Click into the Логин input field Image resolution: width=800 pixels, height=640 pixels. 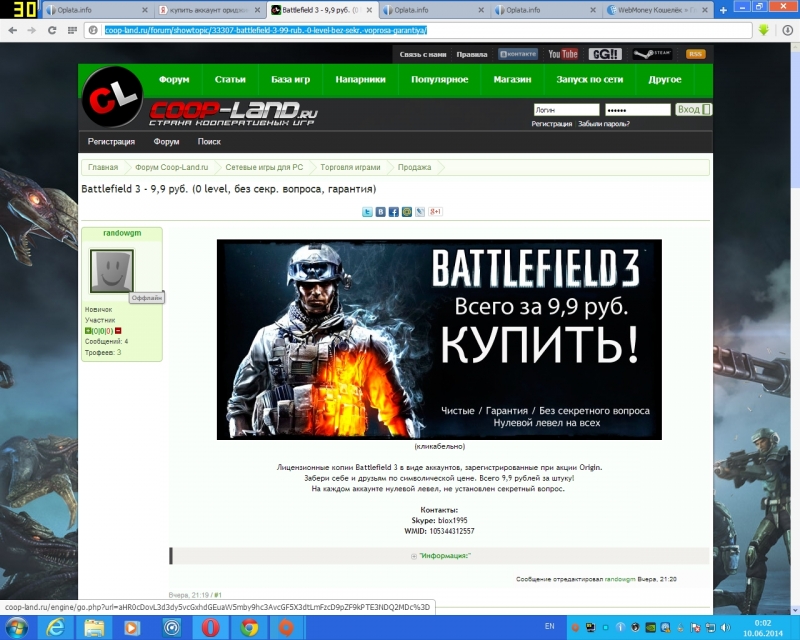click(x=566, y=110)
